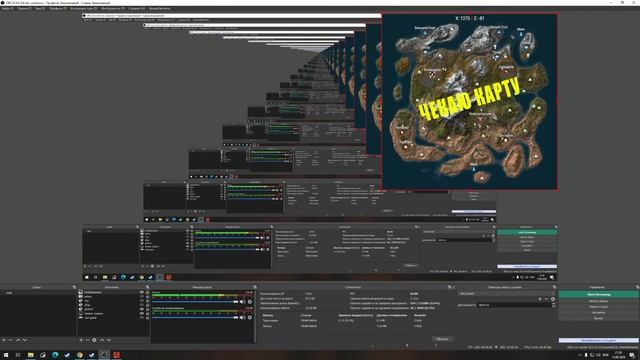This screenshot has height=360, width=640.
Task: Open the Профиль menu
Action: pos(58,8)
